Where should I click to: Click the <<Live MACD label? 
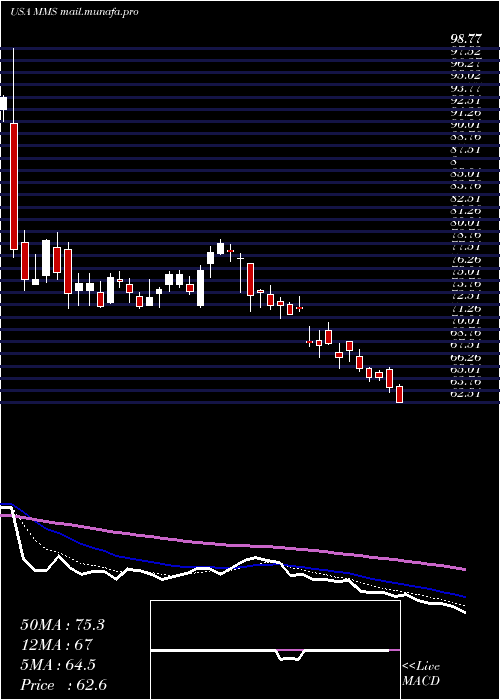[421, 674]
